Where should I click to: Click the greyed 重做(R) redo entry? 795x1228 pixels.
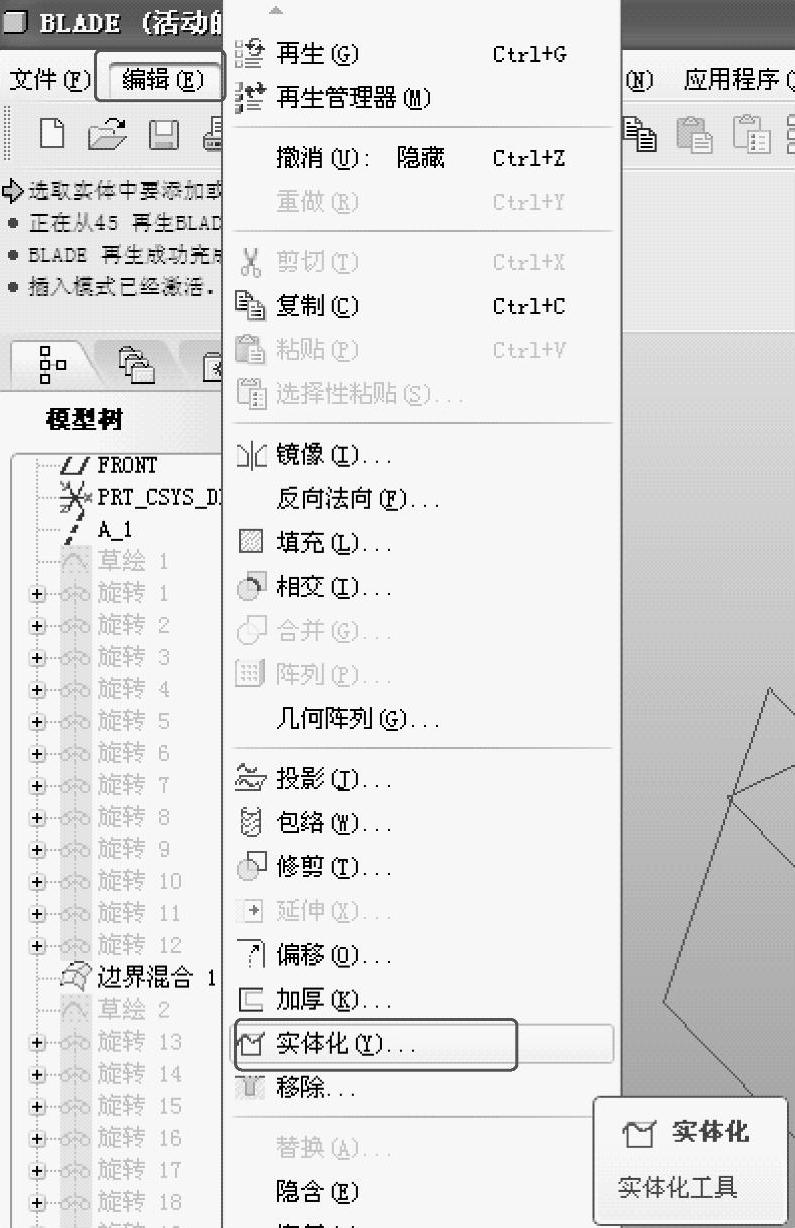[421, 202]
